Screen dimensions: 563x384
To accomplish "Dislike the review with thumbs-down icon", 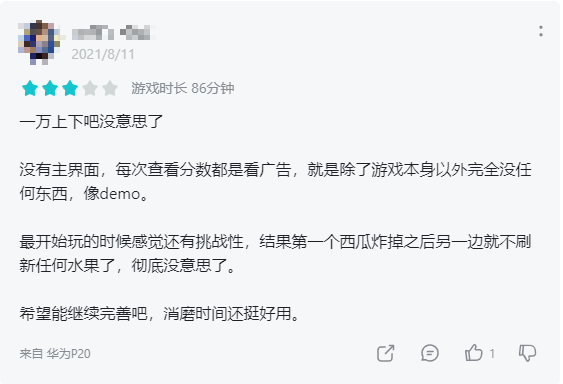I will 527,353.
